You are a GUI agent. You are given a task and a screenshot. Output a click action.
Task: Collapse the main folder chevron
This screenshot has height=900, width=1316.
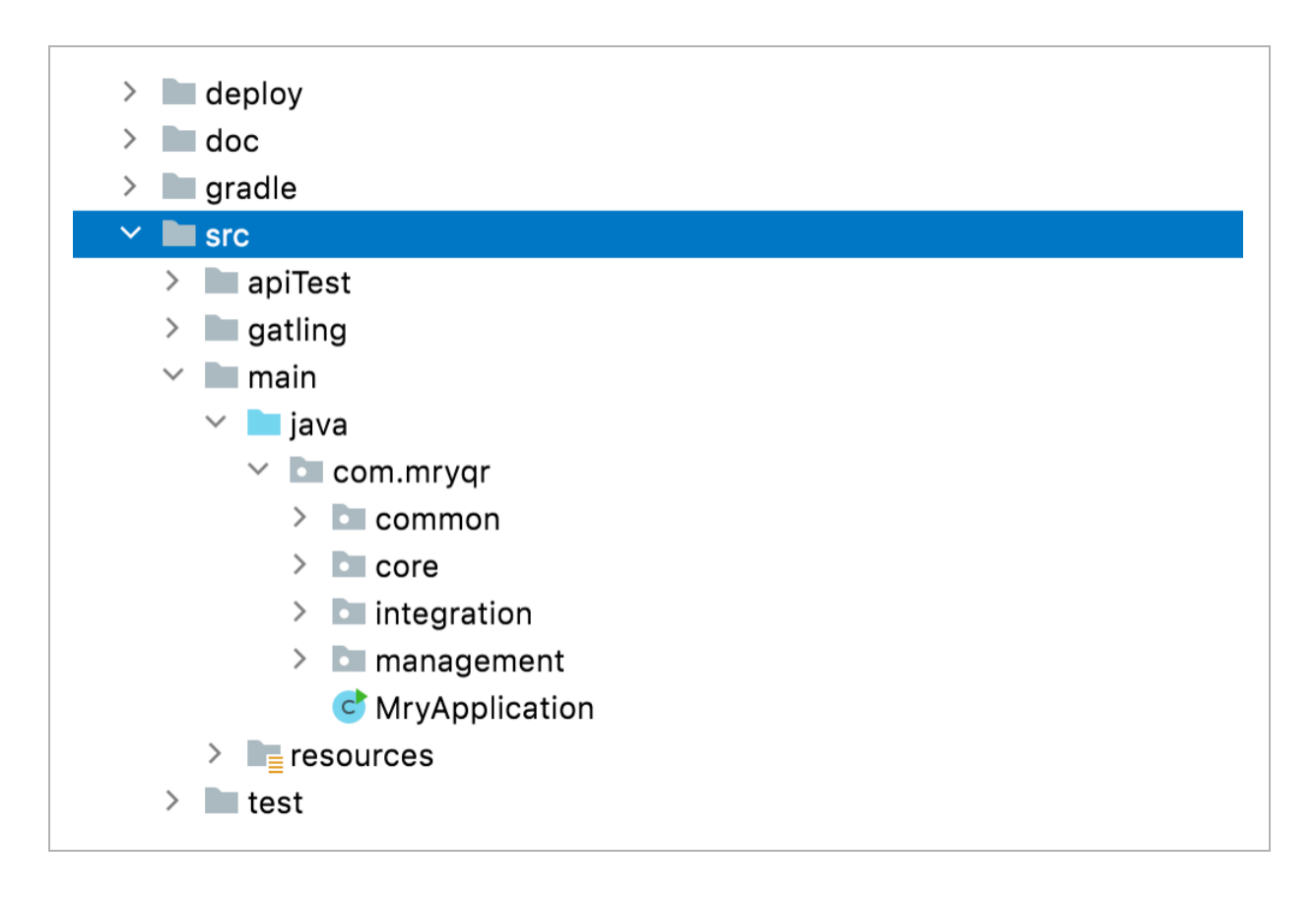(173, 375)
